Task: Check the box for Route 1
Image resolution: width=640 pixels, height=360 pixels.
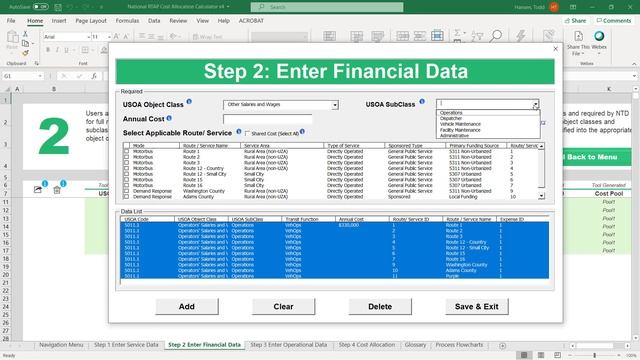Action: pos(126,151)
